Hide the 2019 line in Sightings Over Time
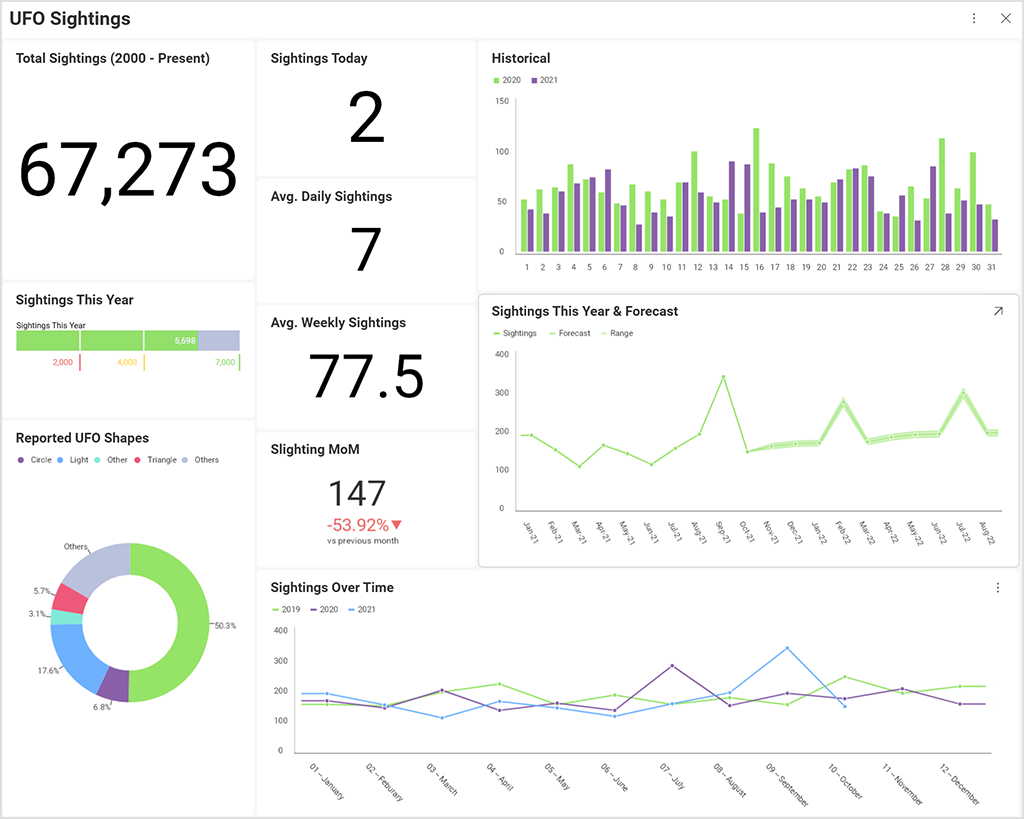Image resolution: width=1024 pixels, height=819 pixels. point(285,609)
